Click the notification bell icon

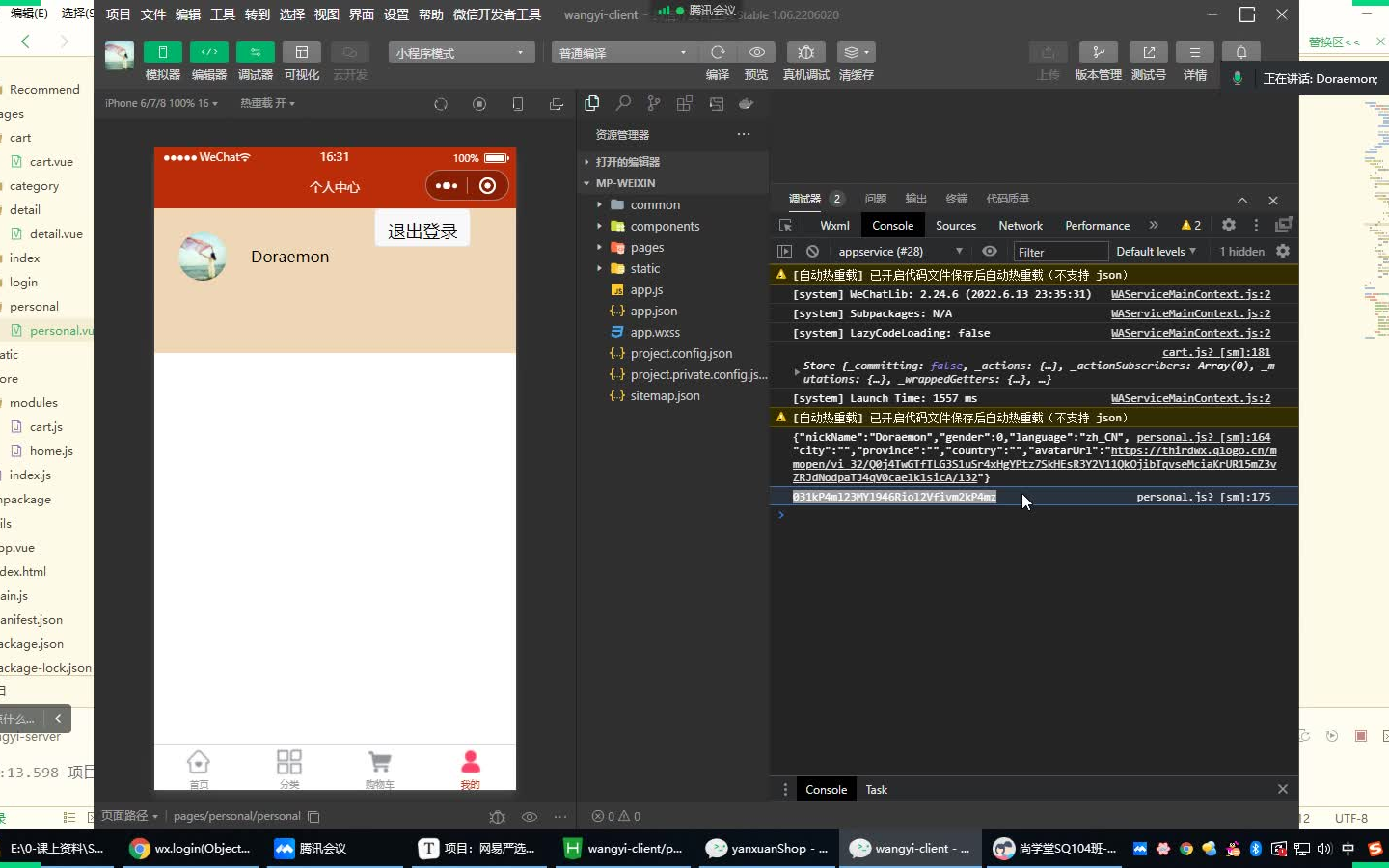pos(1241,52)
